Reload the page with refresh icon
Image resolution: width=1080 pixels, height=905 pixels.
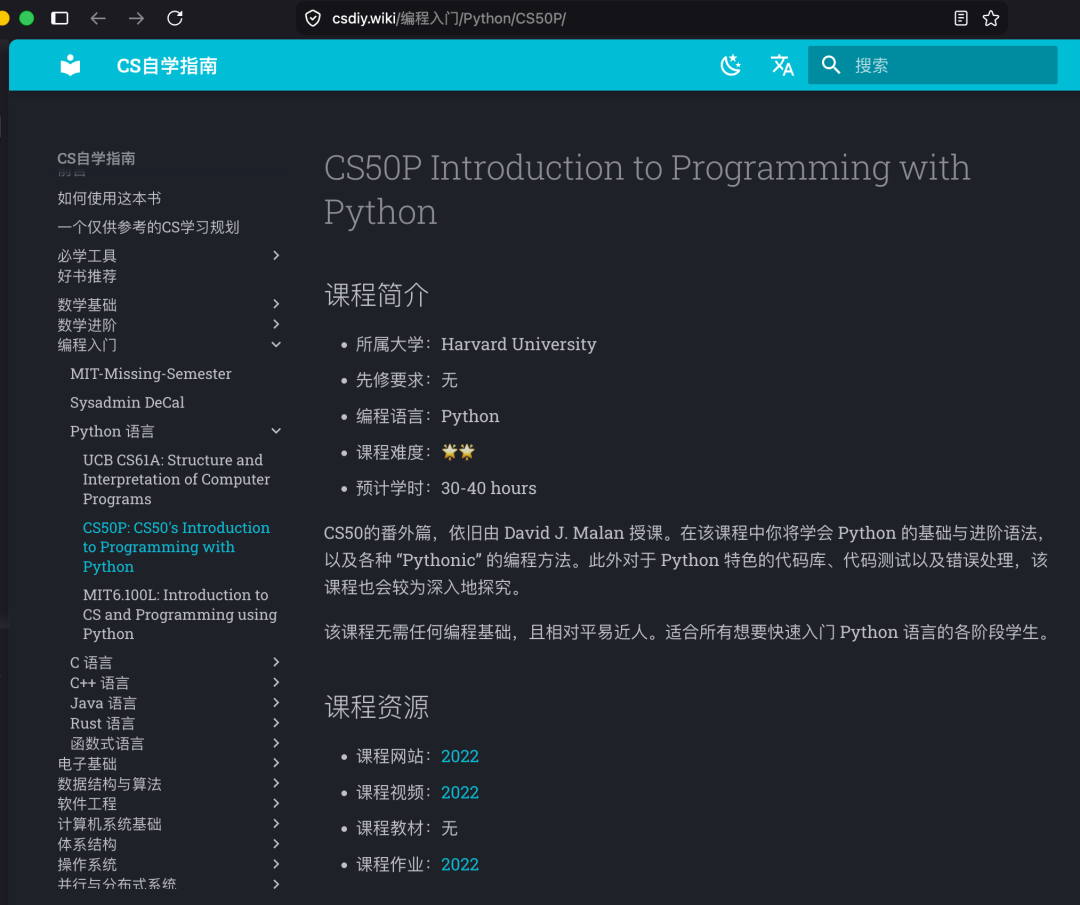click(175, 18)
